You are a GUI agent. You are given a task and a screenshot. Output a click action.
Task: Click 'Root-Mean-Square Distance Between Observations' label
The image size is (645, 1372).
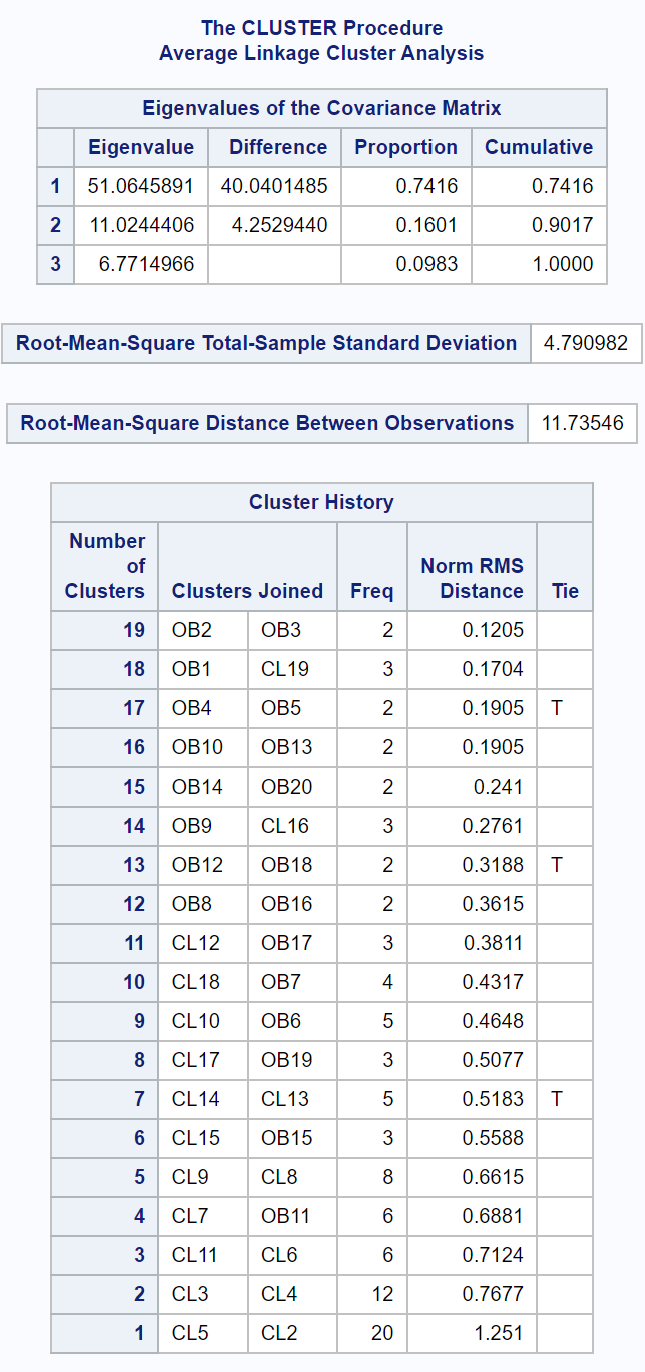coord(268,423)
